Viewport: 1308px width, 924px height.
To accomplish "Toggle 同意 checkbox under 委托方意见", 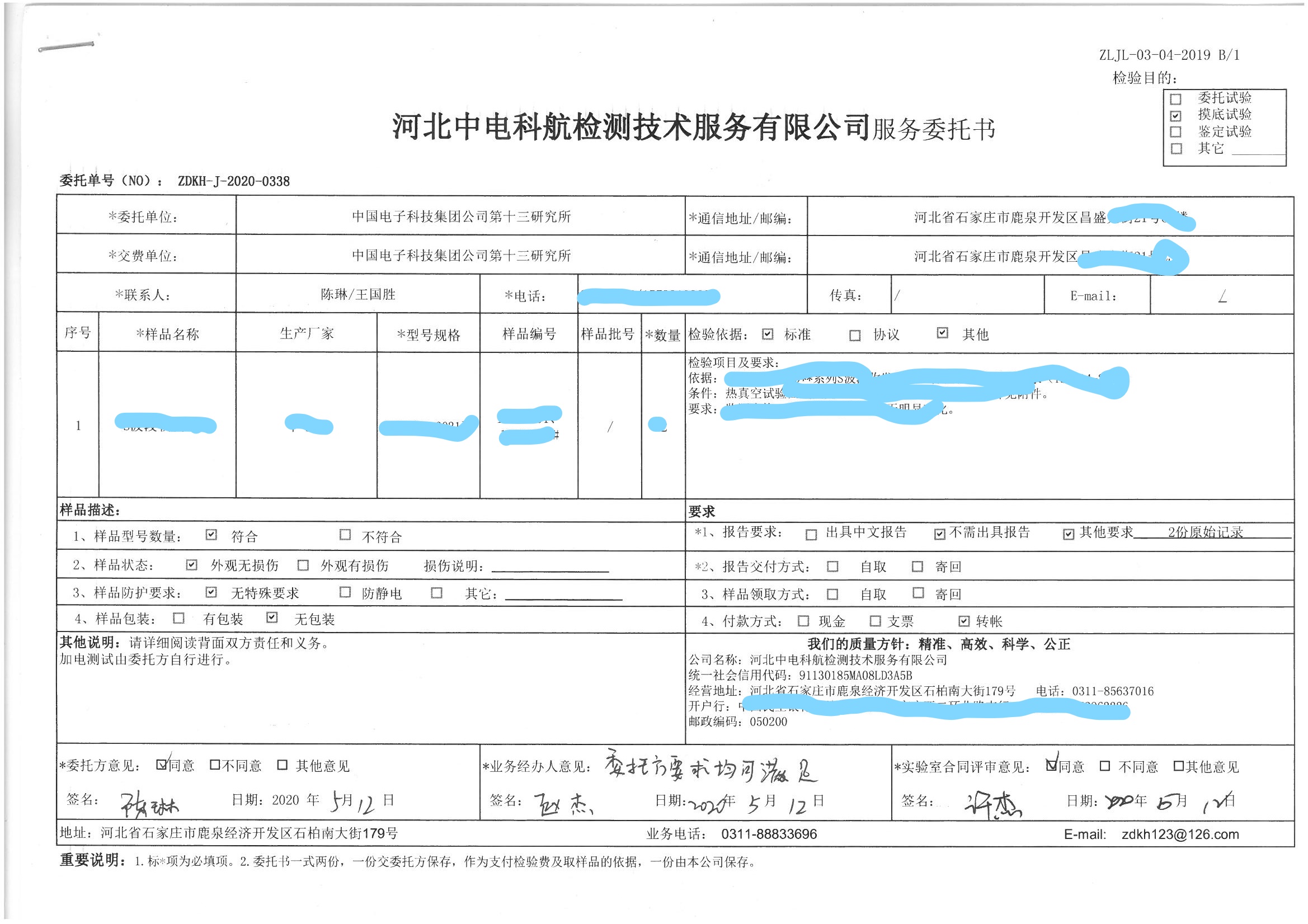I will pos(162,765).
